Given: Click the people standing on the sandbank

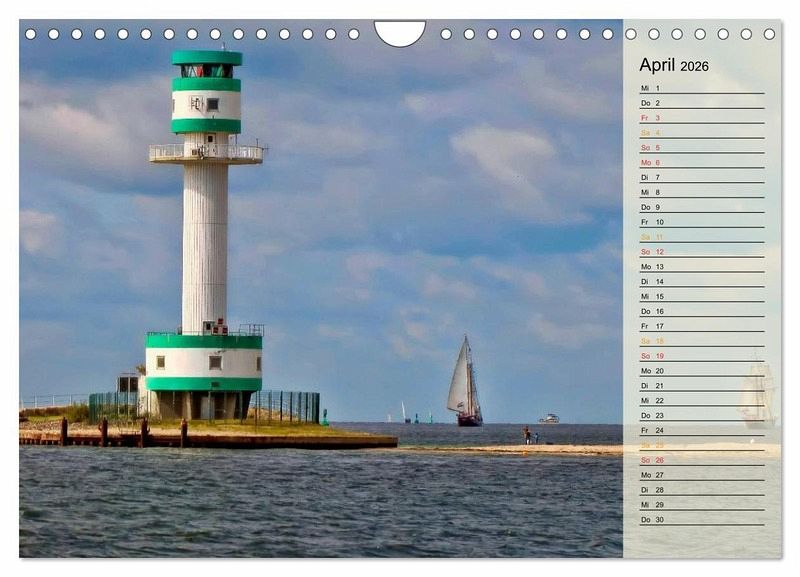Looking at the screenshot, I should click(529, 435).
